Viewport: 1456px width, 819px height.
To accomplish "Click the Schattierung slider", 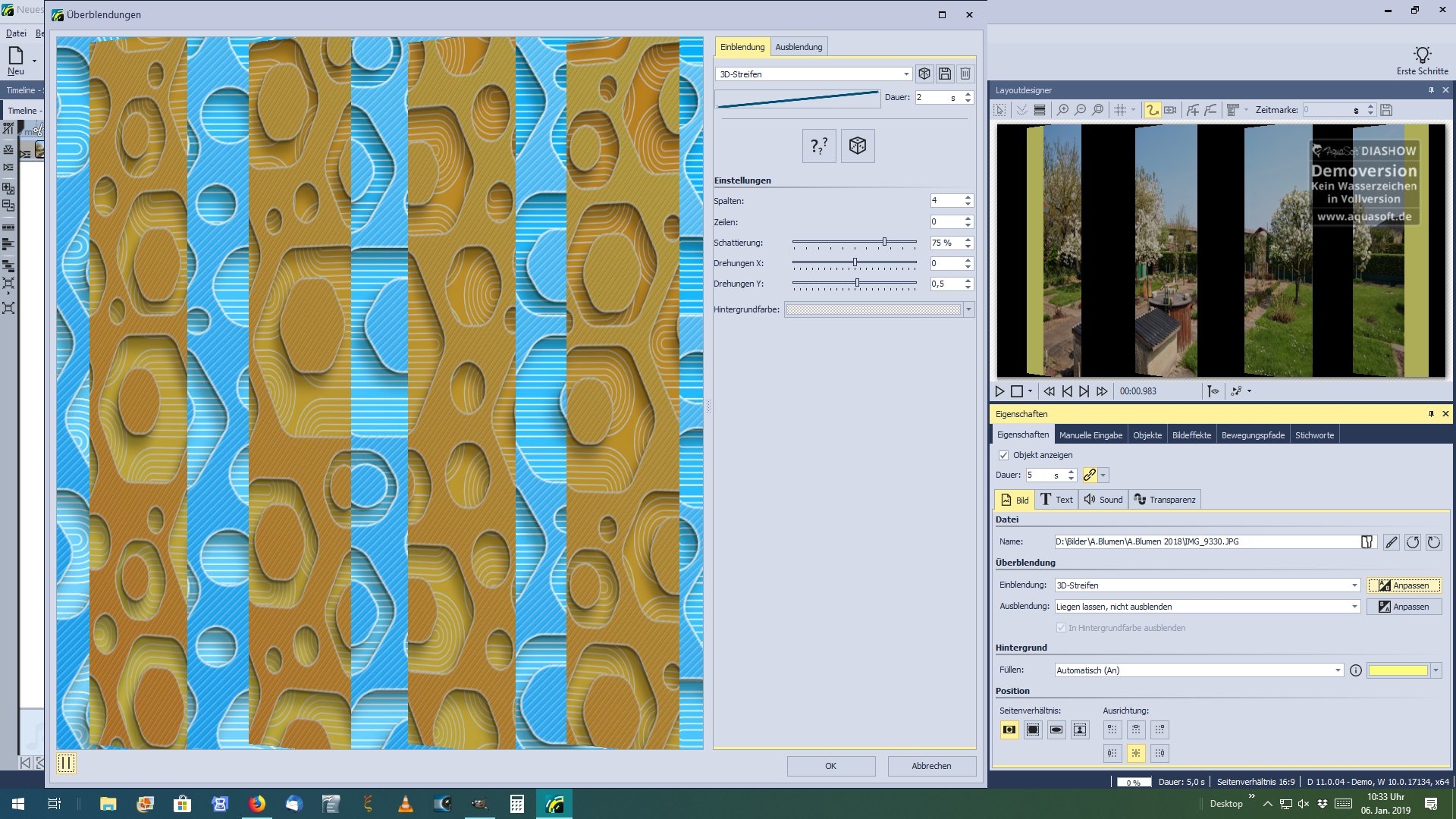I will coord(854,243).
